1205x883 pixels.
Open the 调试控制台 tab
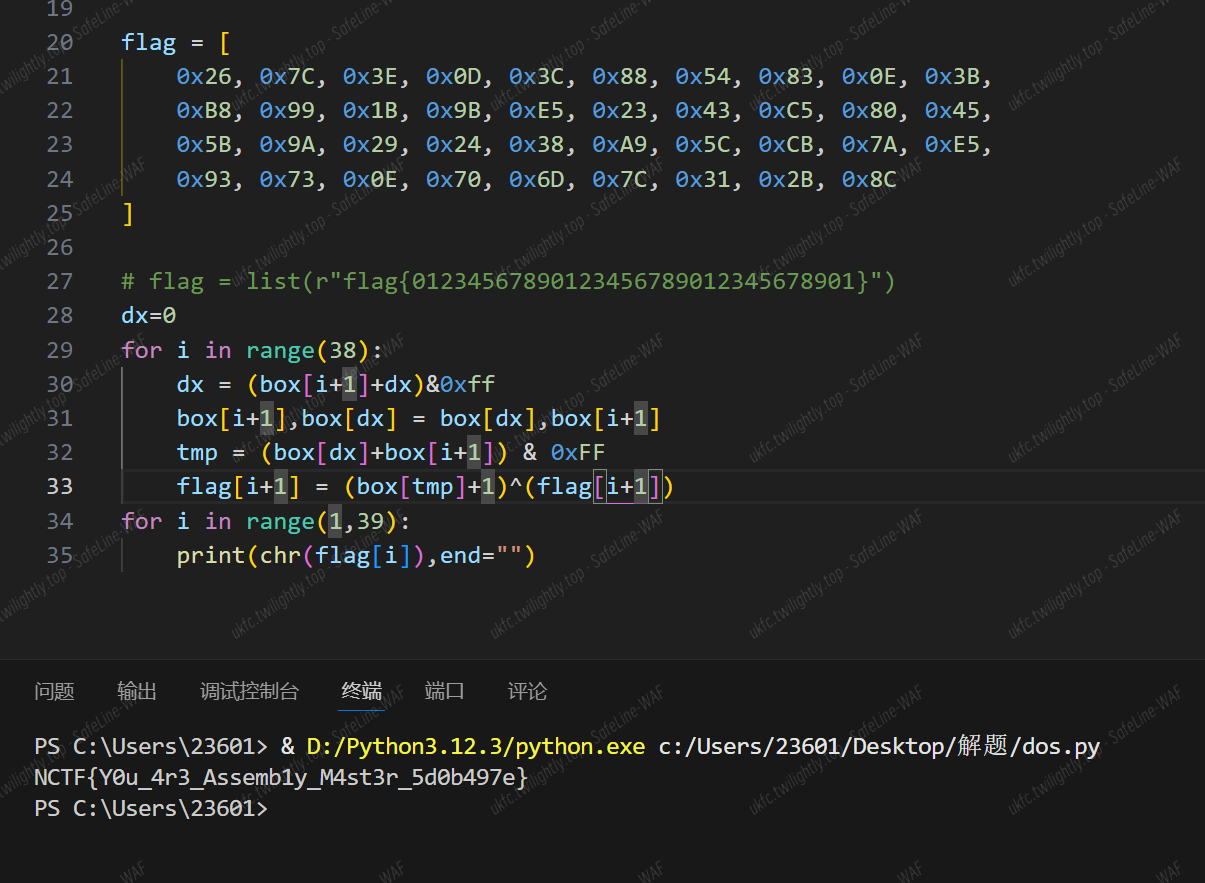point(249,691)
